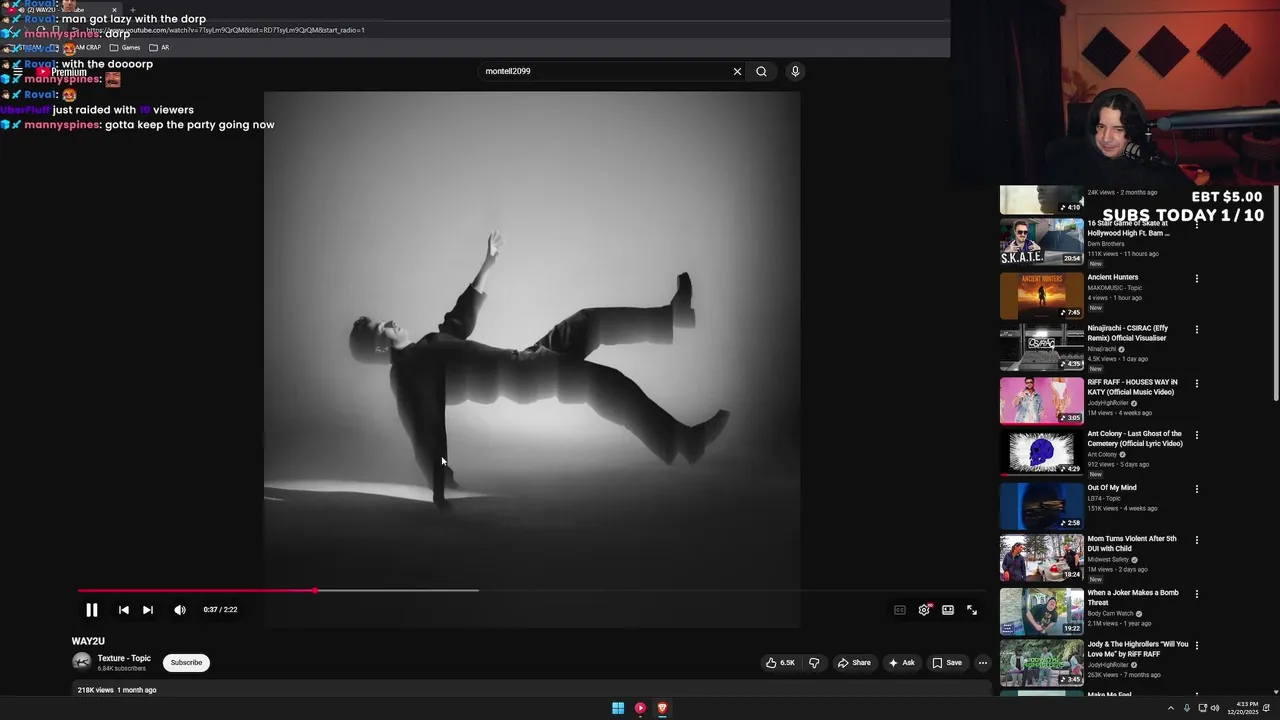This screenshot has width=1280, height=720.
Task: Skip to the next video
Action: pyautogui.click(x=148, y=610)
